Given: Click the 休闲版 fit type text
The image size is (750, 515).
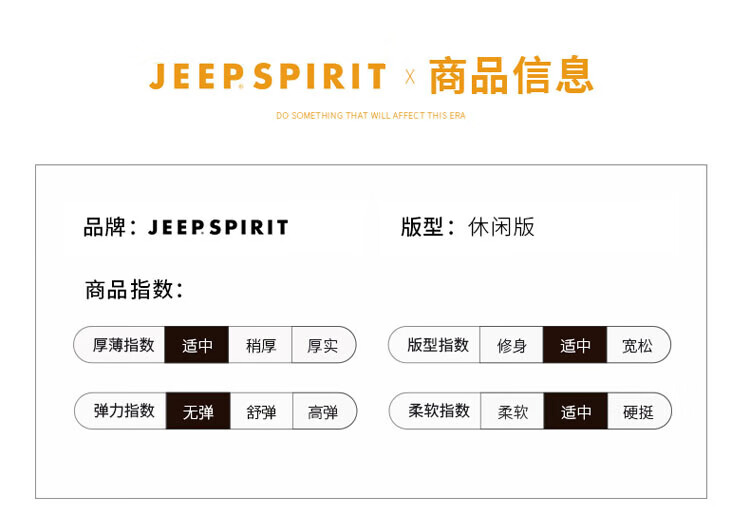Looking at the screenshot, I should pyautogui.click(x=501, y=227).
